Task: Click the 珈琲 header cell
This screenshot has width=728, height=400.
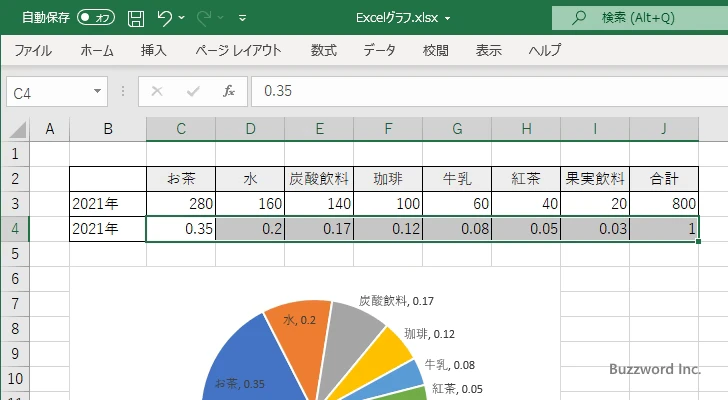Action: (x=388, y=179)
